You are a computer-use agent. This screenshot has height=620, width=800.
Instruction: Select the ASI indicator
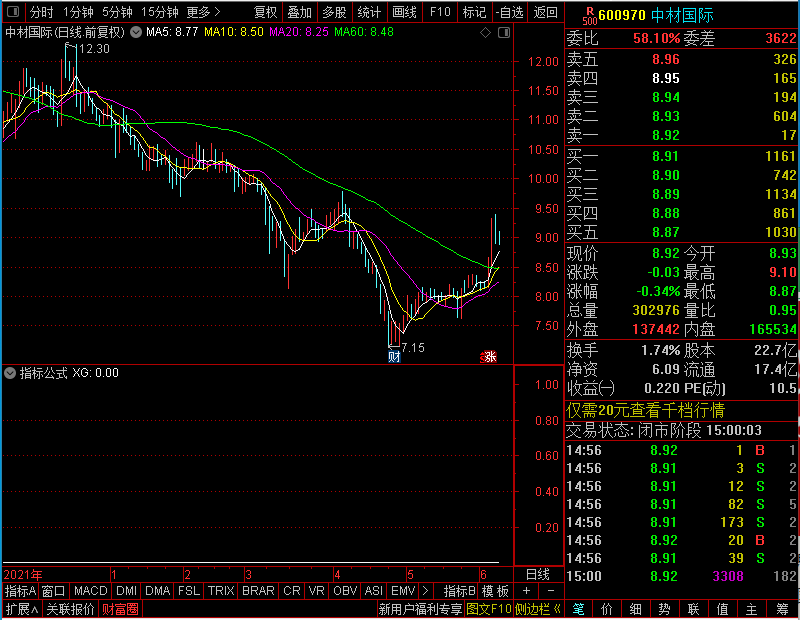pos(373,591)
